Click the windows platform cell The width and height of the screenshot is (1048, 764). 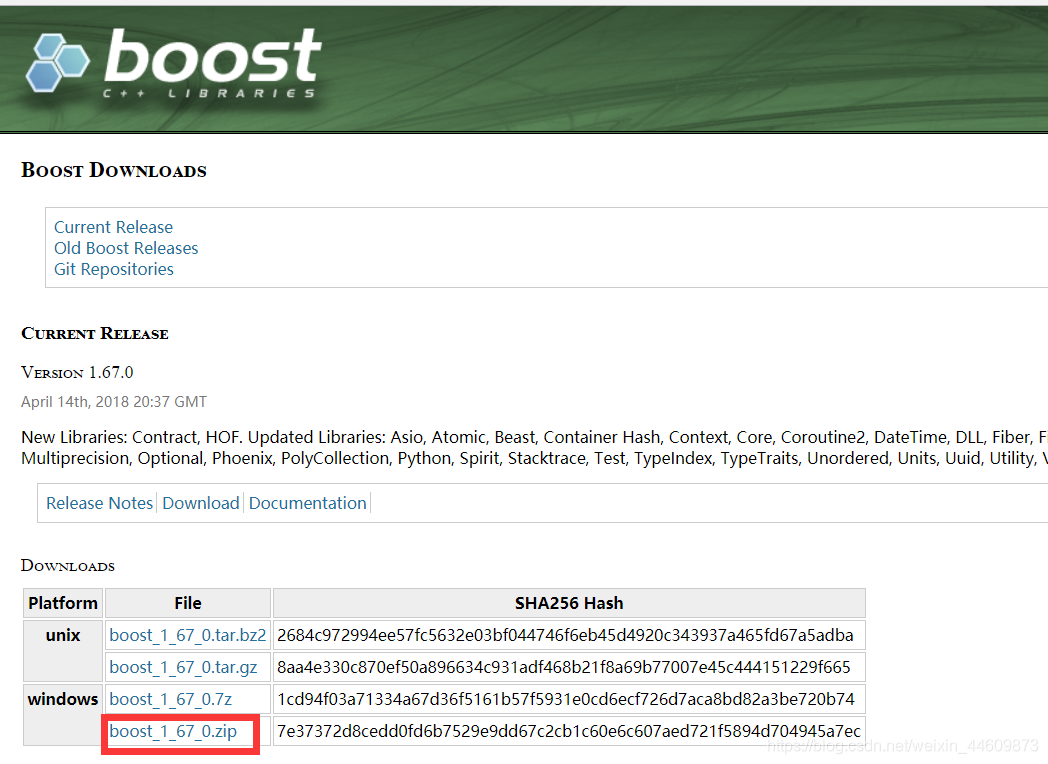pyautogui.click(x=63, y=715)
